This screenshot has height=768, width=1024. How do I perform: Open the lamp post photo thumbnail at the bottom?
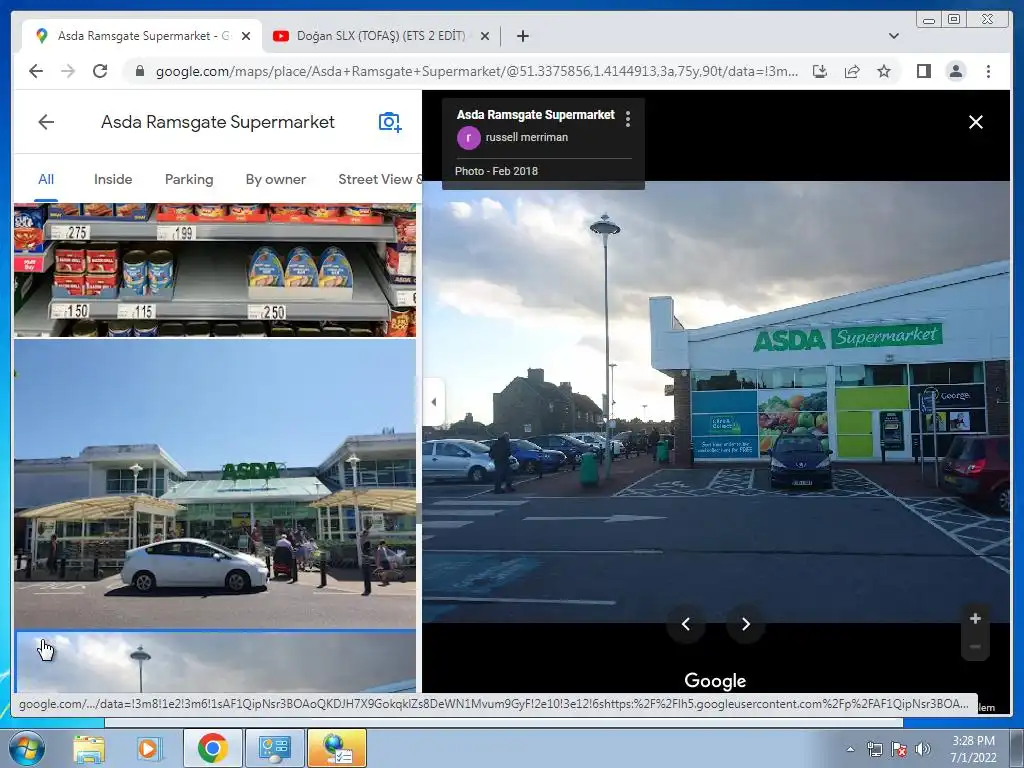coord(215,662)
